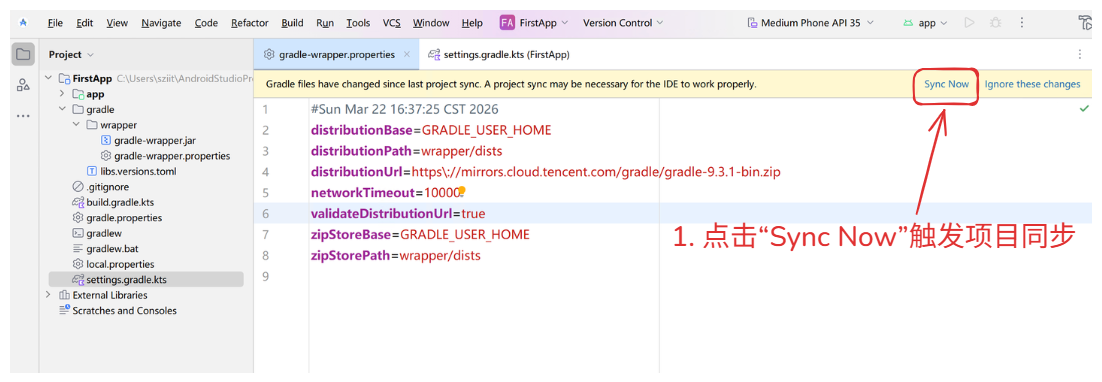Screen dimensions: 1102x382
Task: Open the Version Control dropdown
Action: (x=623, y=22)
